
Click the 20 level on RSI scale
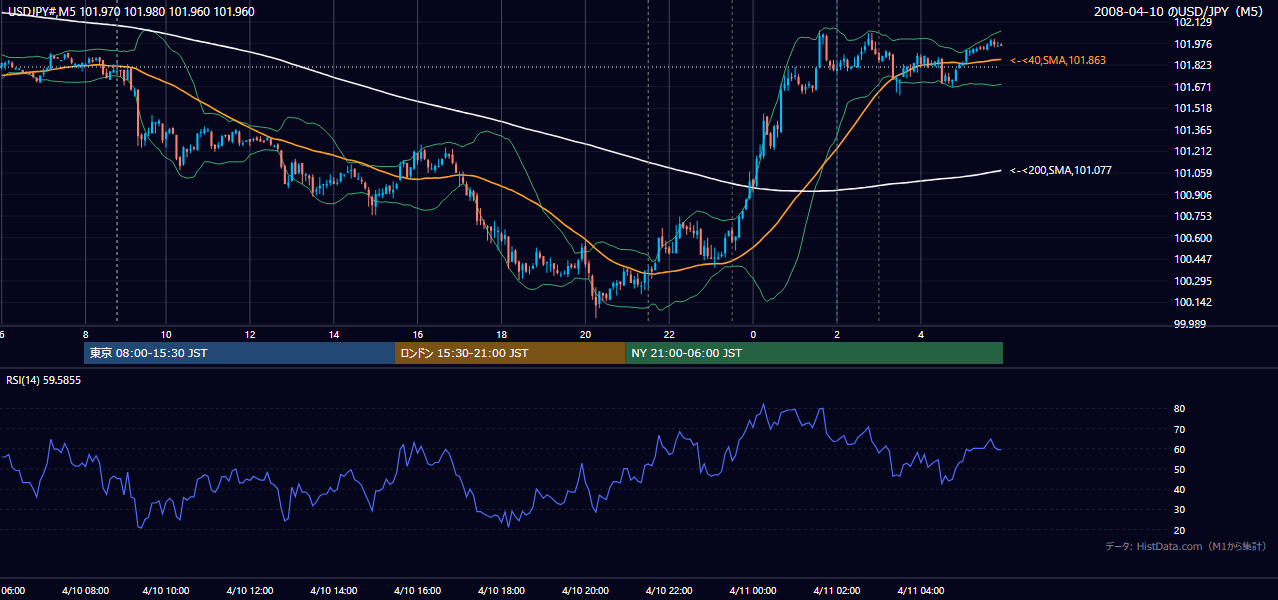tap(1179, 530)
